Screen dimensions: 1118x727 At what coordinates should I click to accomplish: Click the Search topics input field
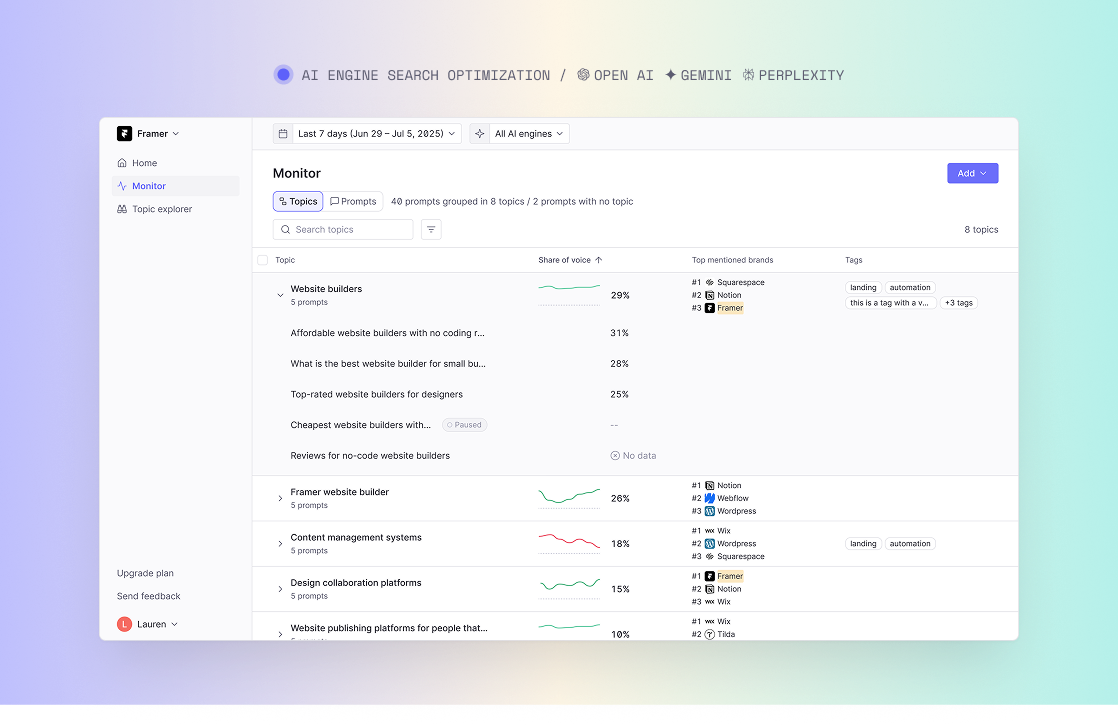[343, 230]
